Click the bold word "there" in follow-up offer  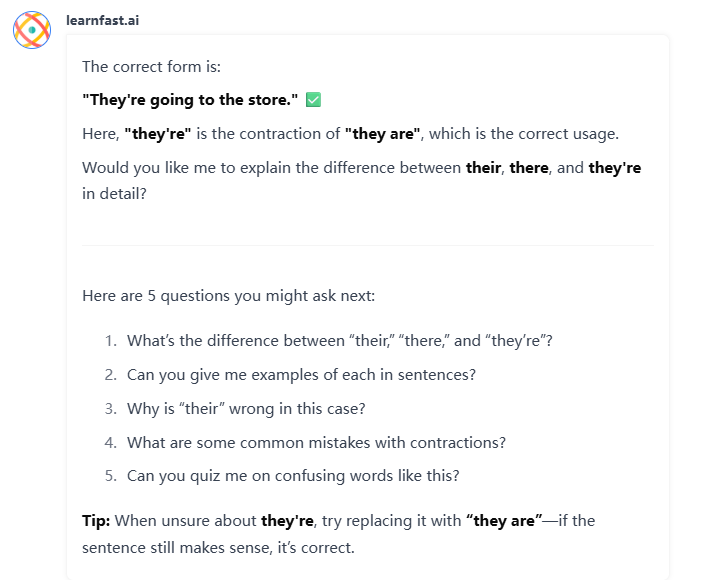[x=529, y=168]
